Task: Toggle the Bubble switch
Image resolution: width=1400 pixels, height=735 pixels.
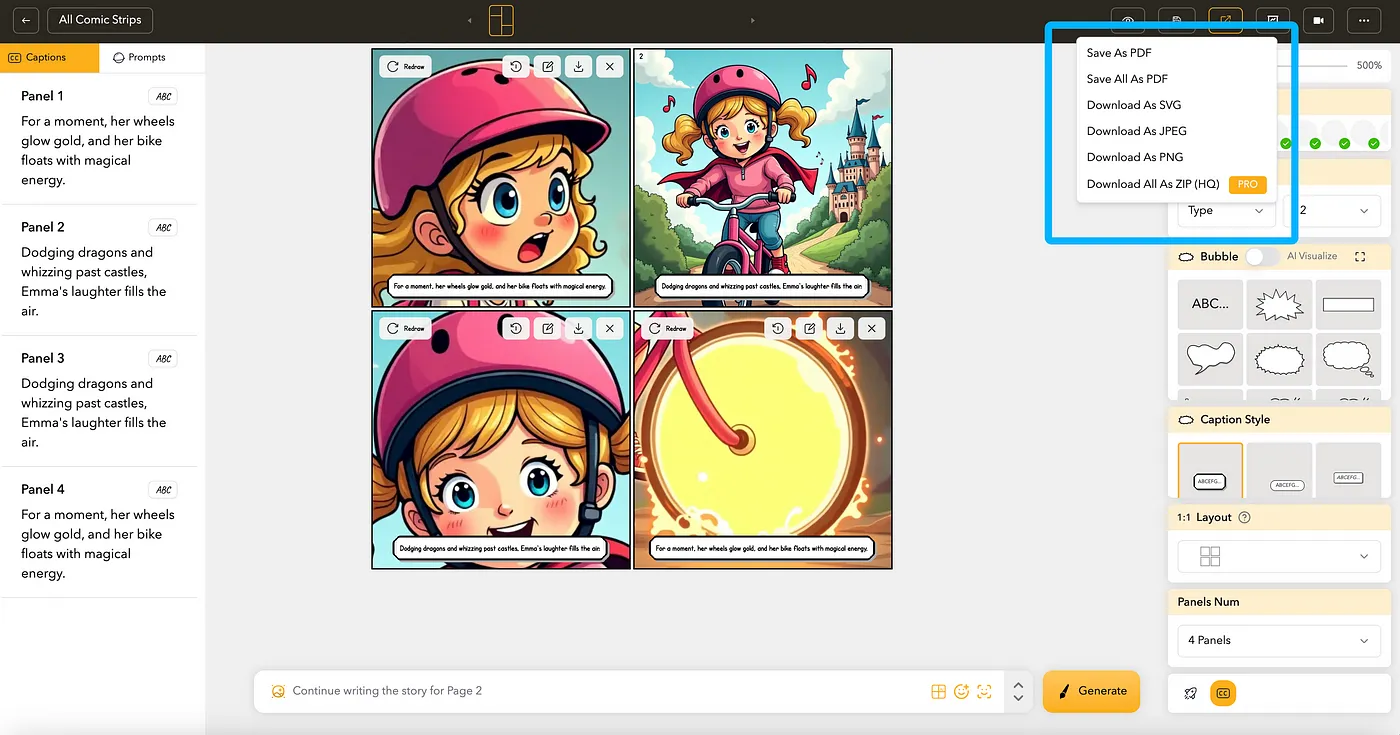Action: (x=1260, y=256)
